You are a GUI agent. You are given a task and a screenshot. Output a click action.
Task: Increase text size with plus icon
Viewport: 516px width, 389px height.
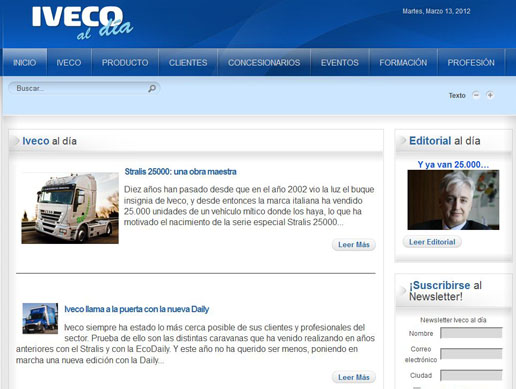click(x=490, y=95)
